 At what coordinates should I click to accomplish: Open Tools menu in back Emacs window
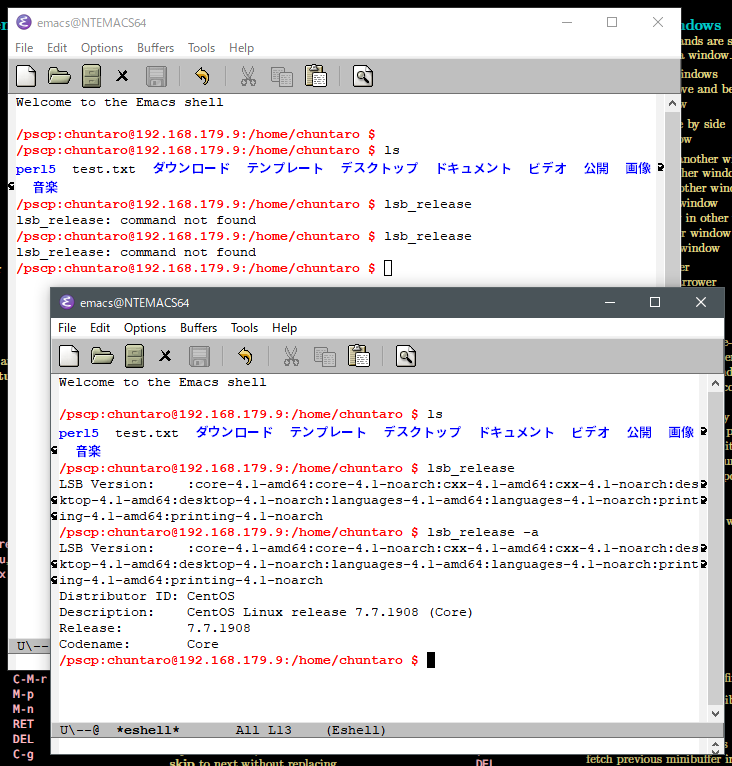[201, 48]
